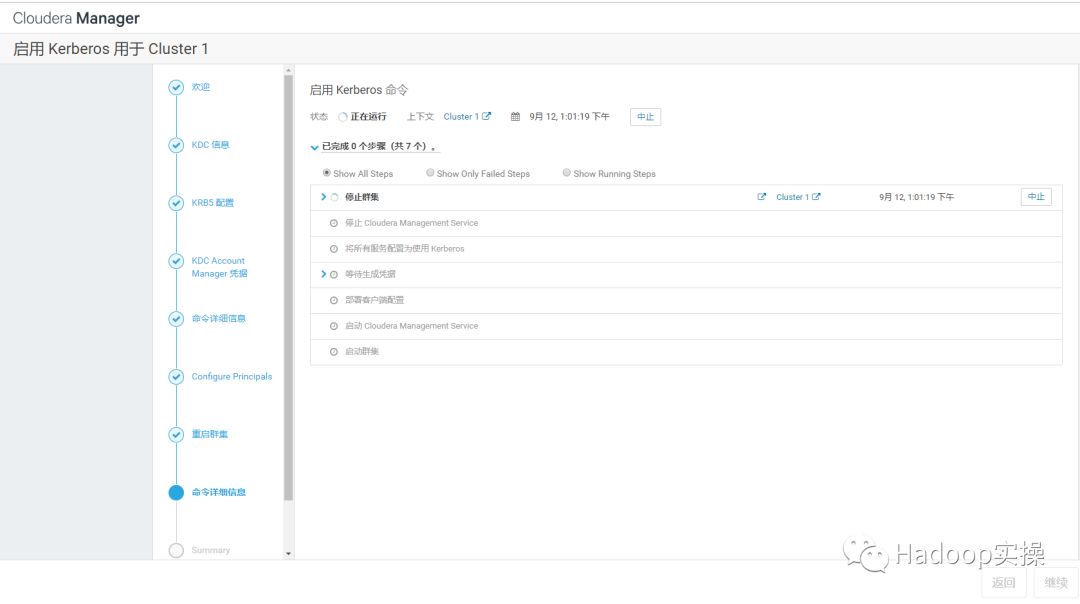Click the Summary wizard step label

tap(211, 550)
